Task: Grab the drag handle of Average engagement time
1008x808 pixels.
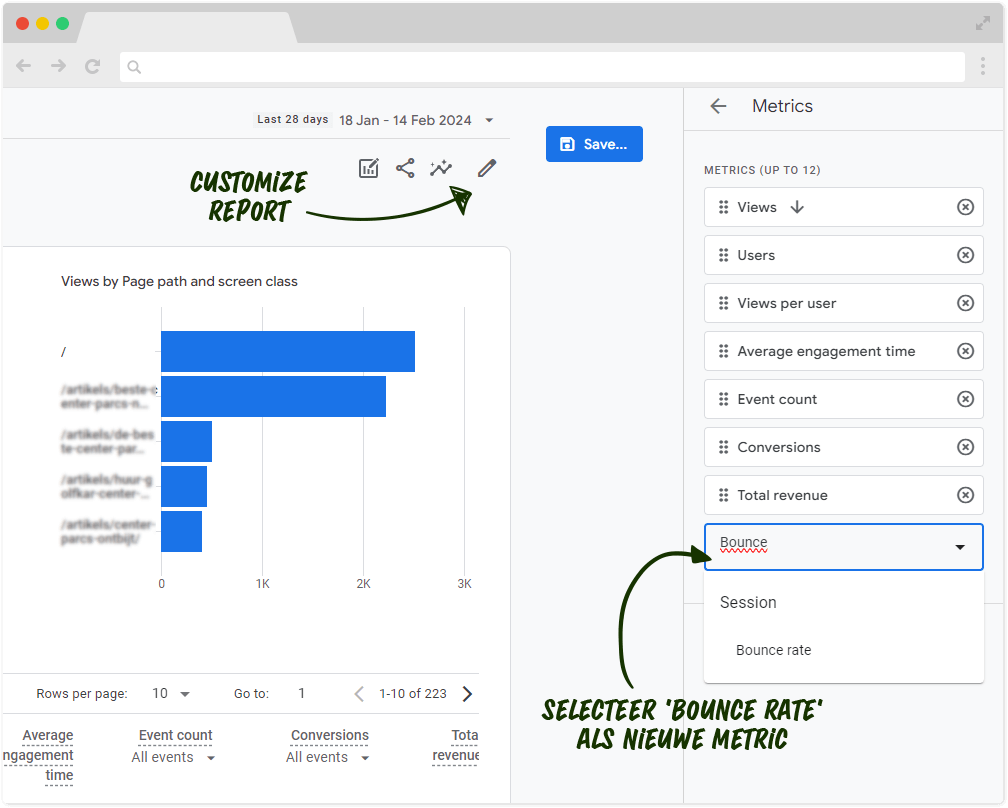Action: click(x=723, y=351)
